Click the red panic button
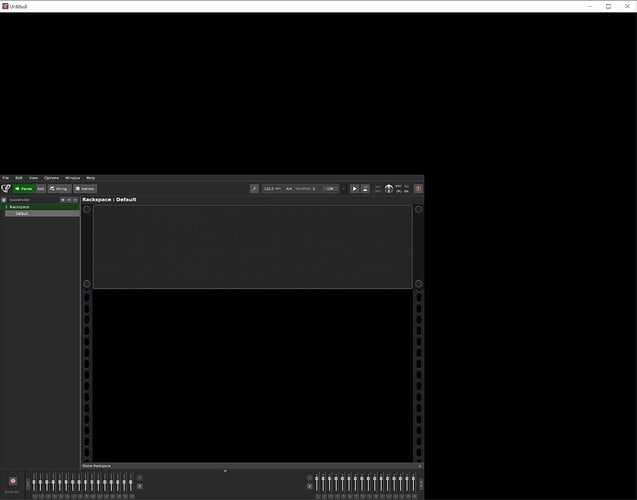637x500 pixels. point(418,188)
